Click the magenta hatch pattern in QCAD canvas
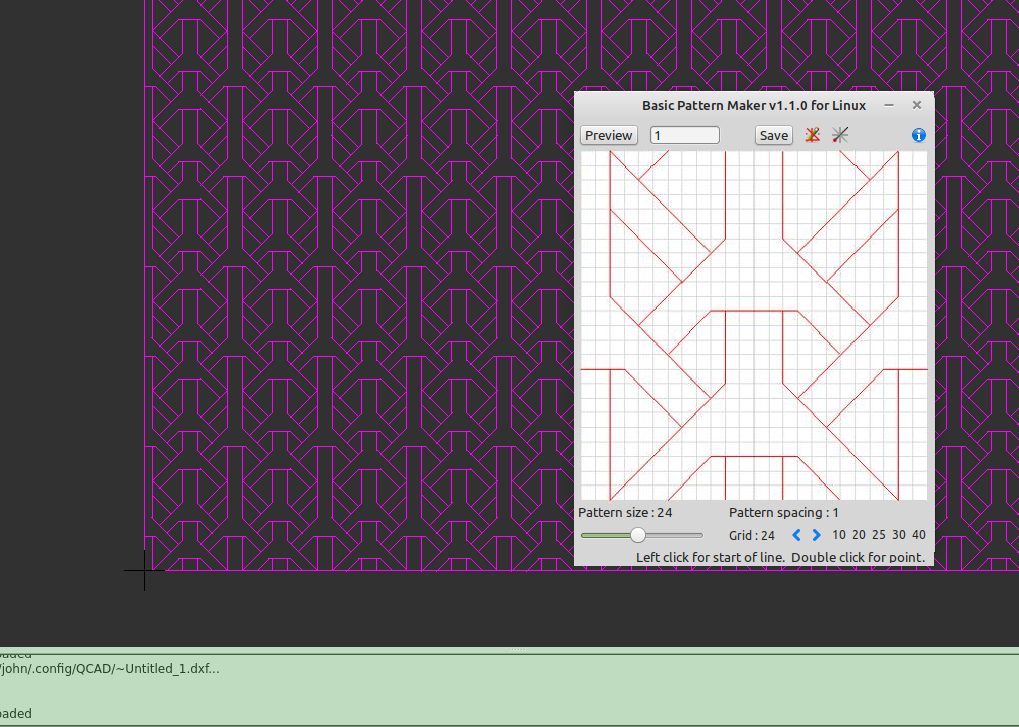The image size is (1019, 727). pyautogui.click(x=350, y=300)
